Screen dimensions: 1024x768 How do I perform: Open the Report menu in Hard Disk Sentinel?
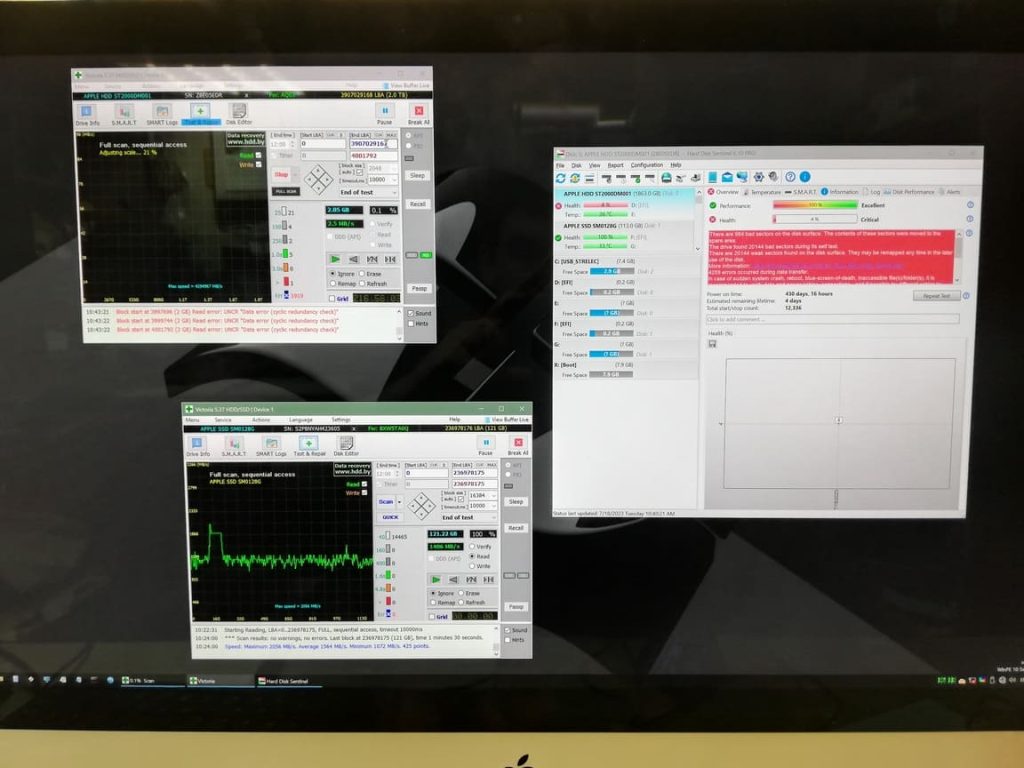[x=615, y=165]
